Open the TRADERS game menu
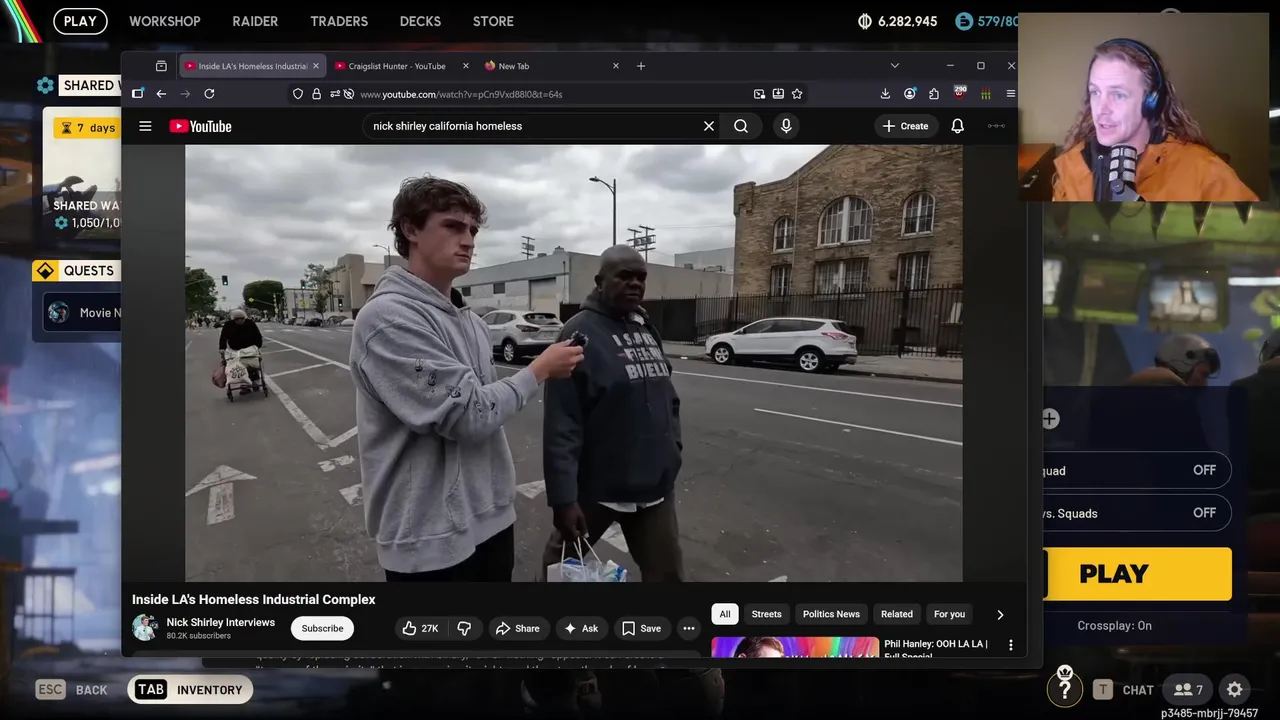The width and height of the screenshot is (1280, 720). point(339,21)
